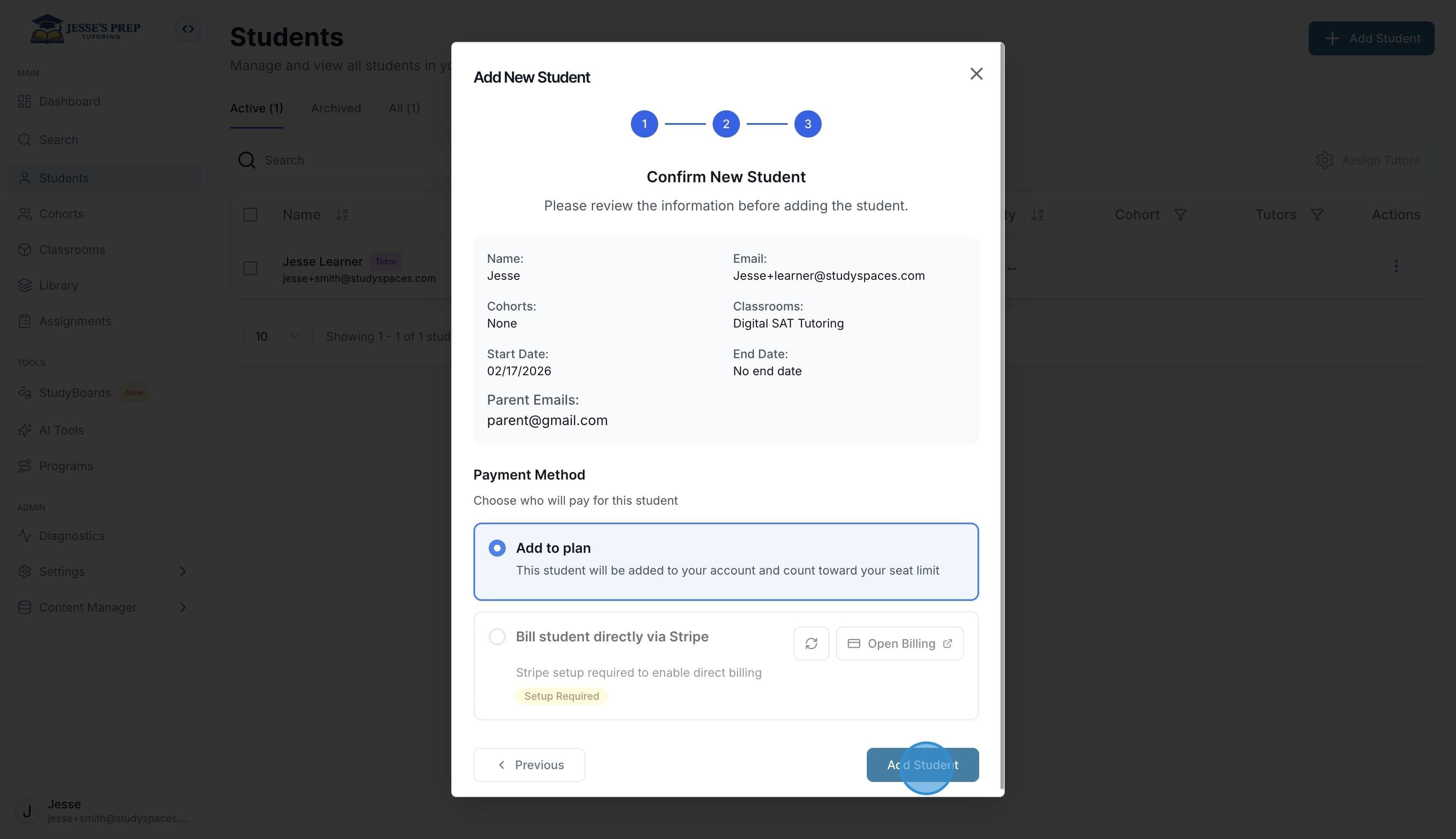Open the rows-per-page dropdown showing 10
This screenshot has height=839, width=1456.
click(278, 336)
